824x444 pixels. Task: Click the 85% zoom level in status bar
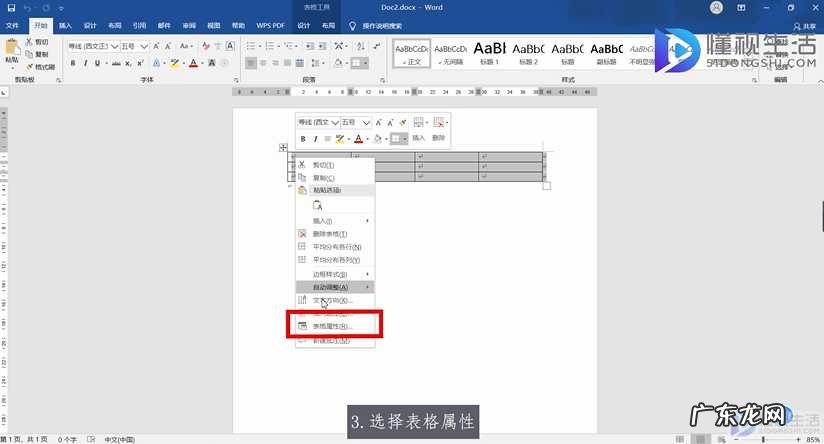click(x=812, y=439)
